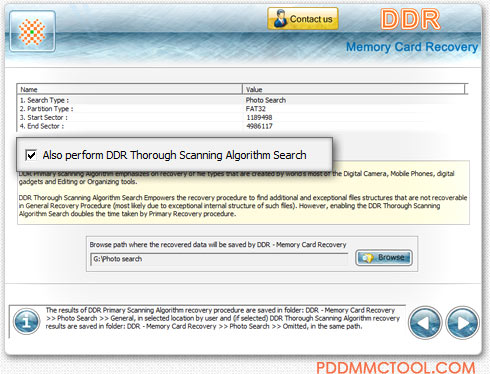Click the recovery path field showing G:\Photo search
The image size is (490, 374).
point(219,259)
